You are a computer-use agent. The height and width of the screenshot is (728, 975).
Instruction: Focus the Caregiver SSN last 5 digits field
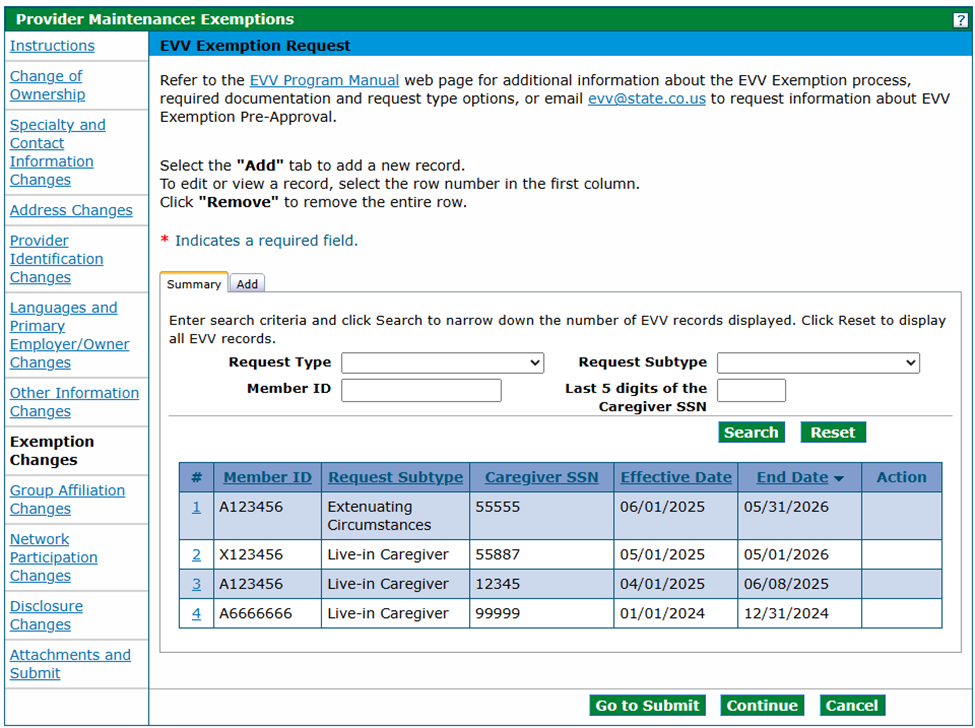751,390
